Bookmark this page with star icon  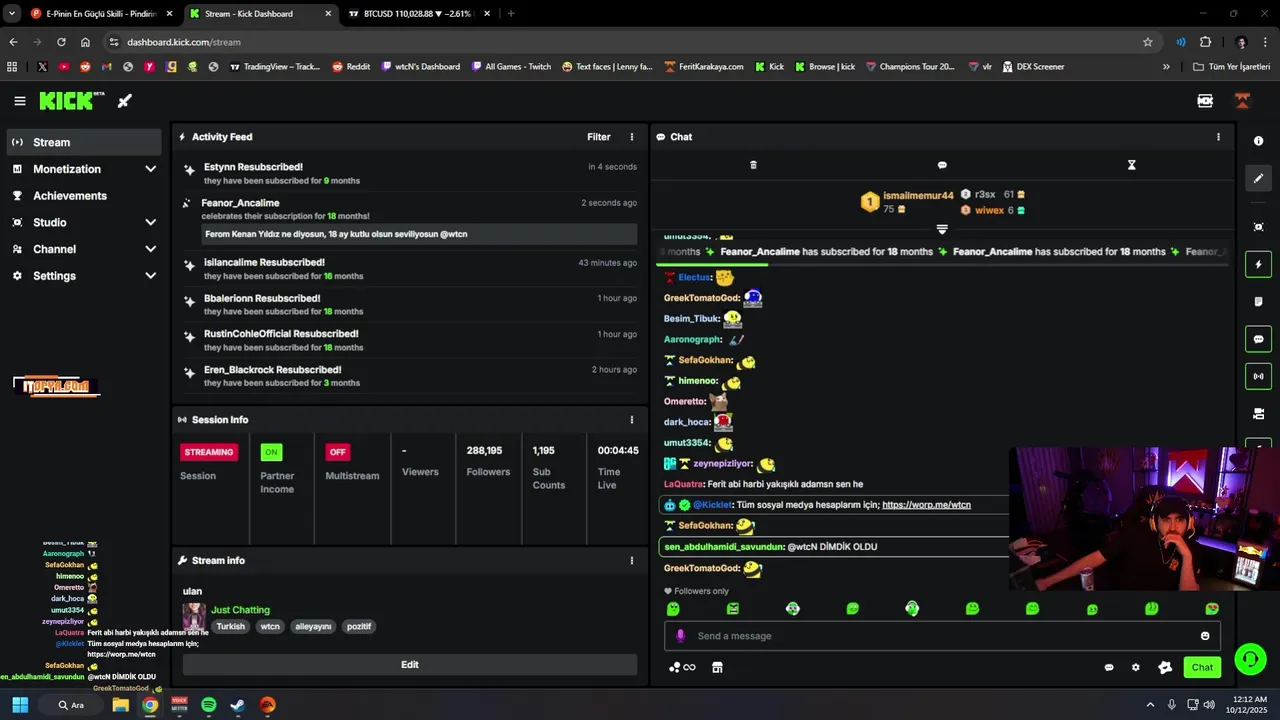point(1148,42)
